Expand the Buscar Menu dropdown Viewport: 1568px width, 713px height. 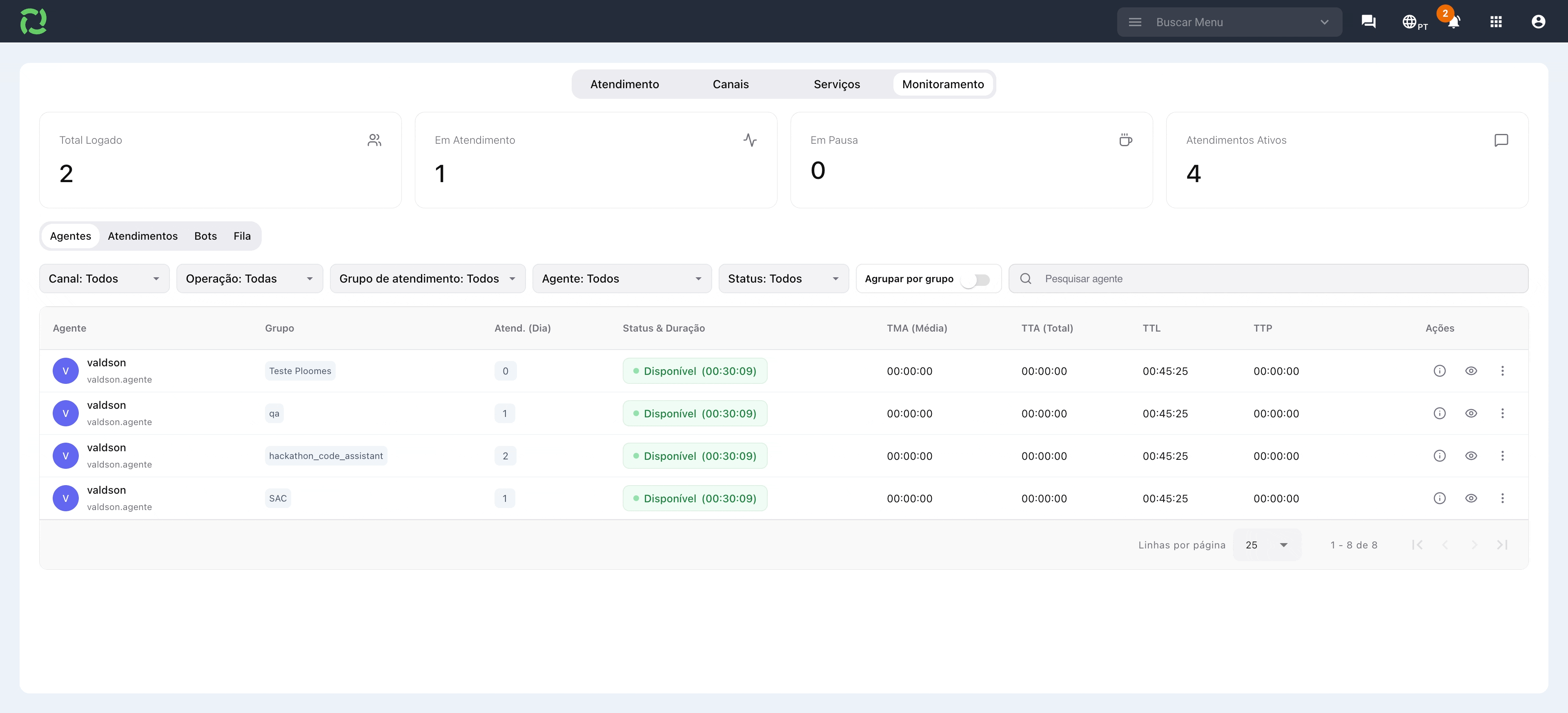[x=1324, y=22]
